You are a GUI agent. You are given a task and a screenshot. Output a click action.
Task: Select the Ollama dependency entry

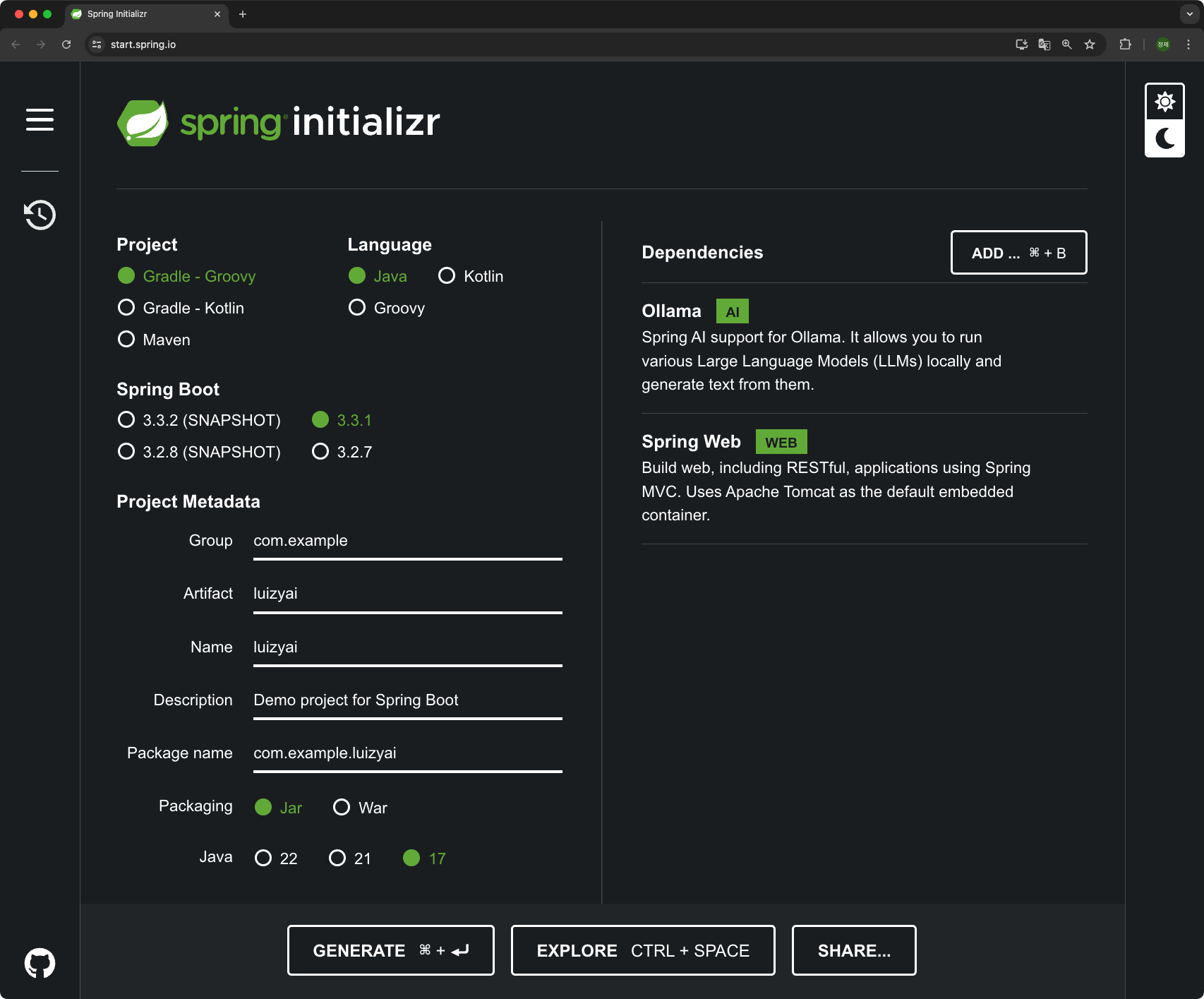tap(864, 348)
